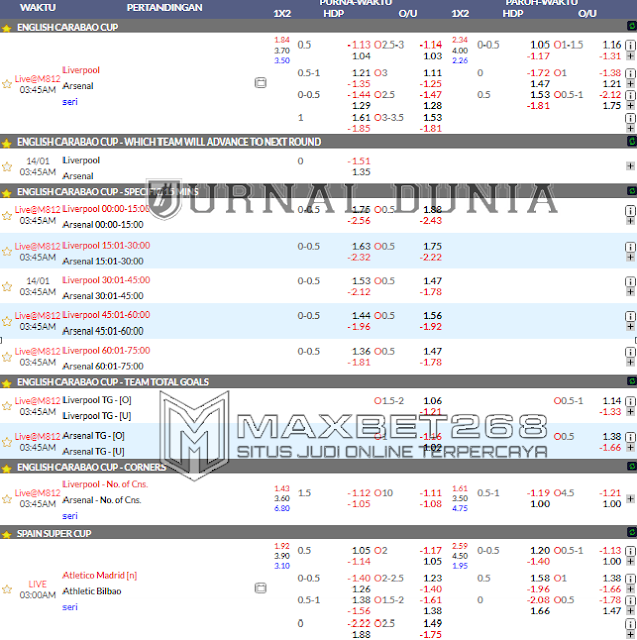
Task: Click the half-time HDP column header
Action: pyautogui.click(x=513, y=13)
